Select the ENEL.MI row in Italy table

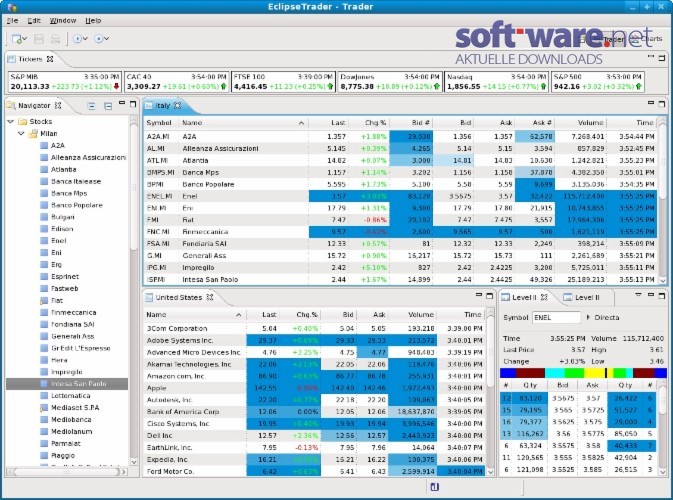(400, 196)
